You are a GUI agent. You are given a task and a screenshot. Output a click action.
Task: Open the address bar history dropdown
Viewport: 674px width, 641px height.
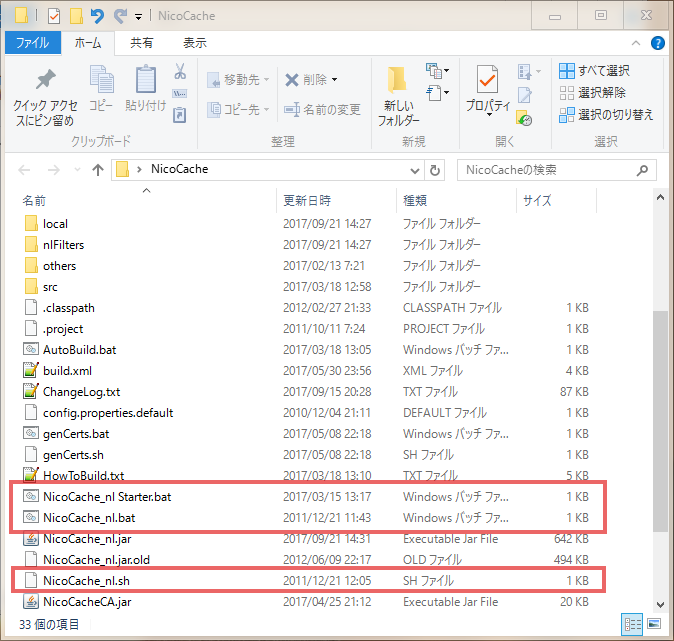415,171
